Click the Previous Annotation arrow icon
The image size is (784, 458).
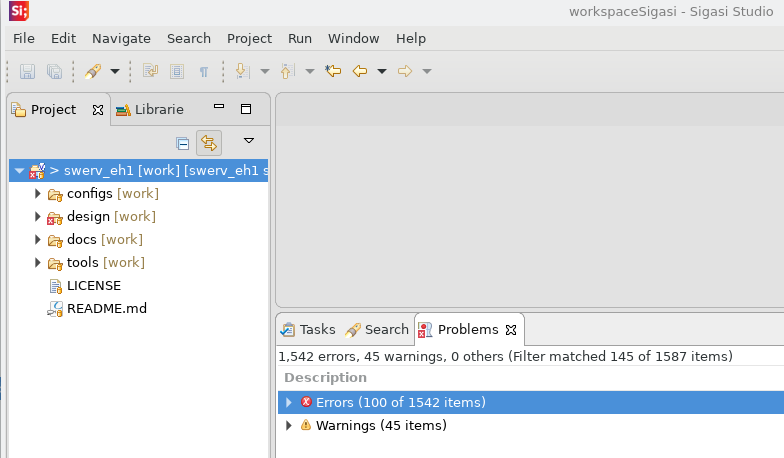[x=288, y=72]
